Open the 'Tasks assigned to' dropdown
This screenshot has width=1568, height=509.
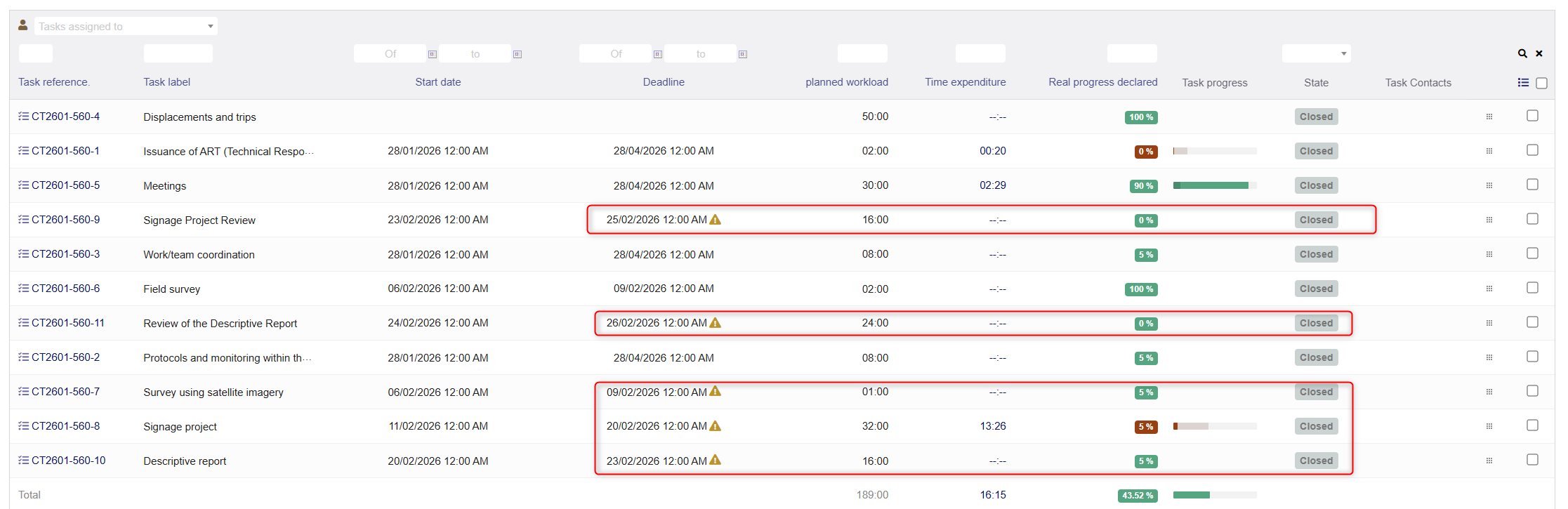[x=126, y=27]
